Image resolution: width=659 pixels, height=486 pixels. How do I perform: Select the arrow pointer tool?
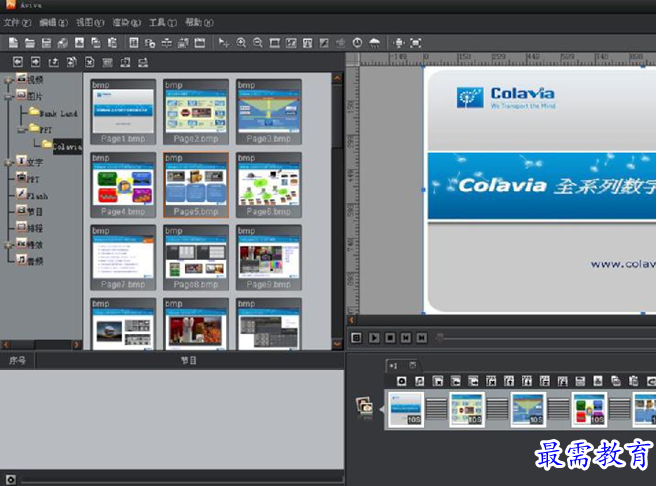pyautogui.click(x=224, y=42)
